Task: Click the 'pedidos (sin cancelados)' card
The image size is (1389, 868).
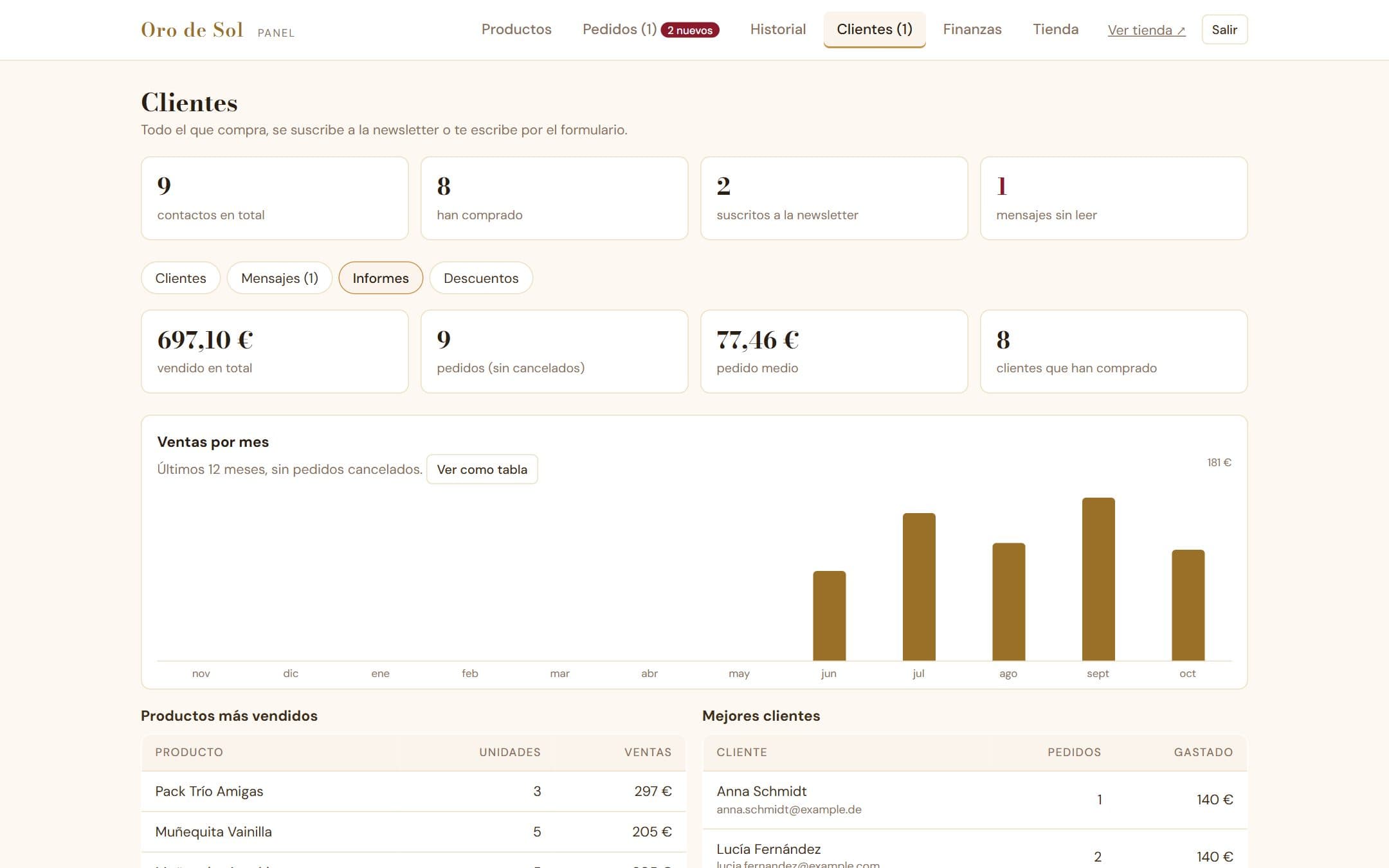Action: pyautogui.click(x=554, y=351)
